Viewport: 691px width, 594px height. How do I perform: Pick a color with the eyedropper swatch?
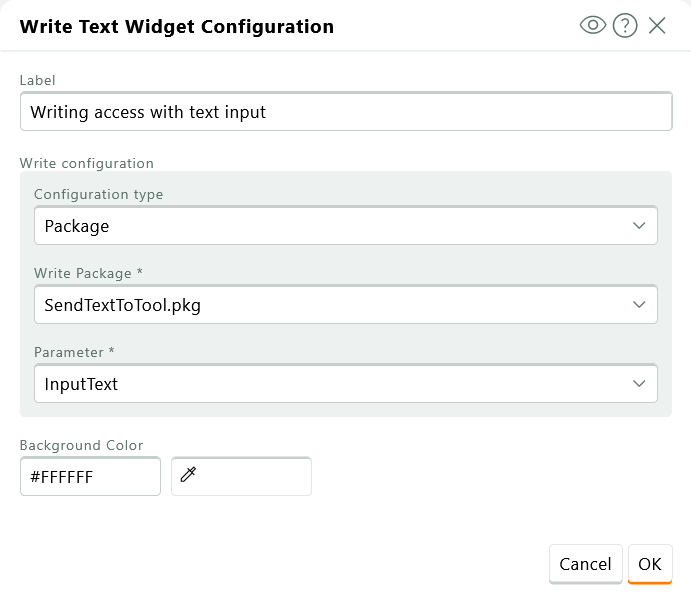click(241, 476)
